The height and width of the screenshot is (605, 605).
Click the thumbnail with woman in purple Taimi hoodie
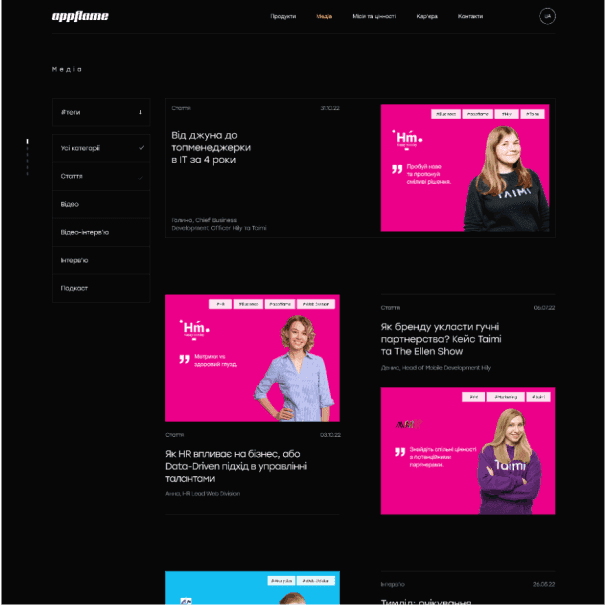[x=467, y=451]
